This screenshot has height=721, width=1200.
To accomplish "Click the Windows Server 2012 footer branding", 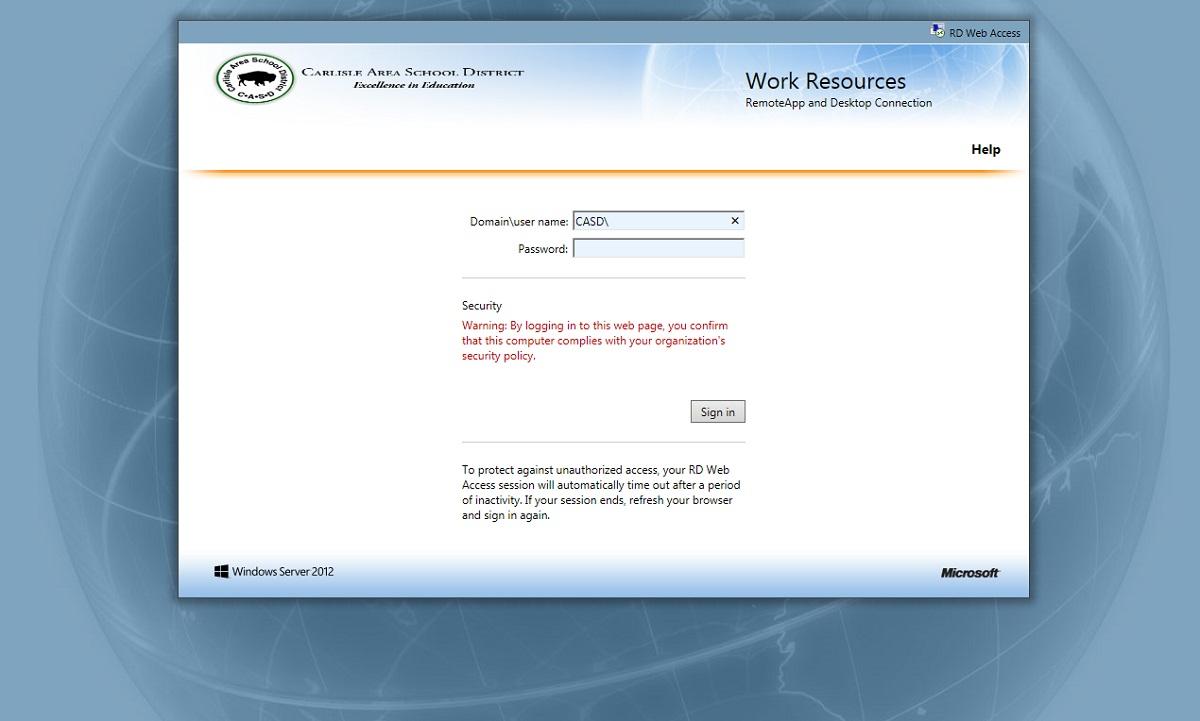I will 282,571.
